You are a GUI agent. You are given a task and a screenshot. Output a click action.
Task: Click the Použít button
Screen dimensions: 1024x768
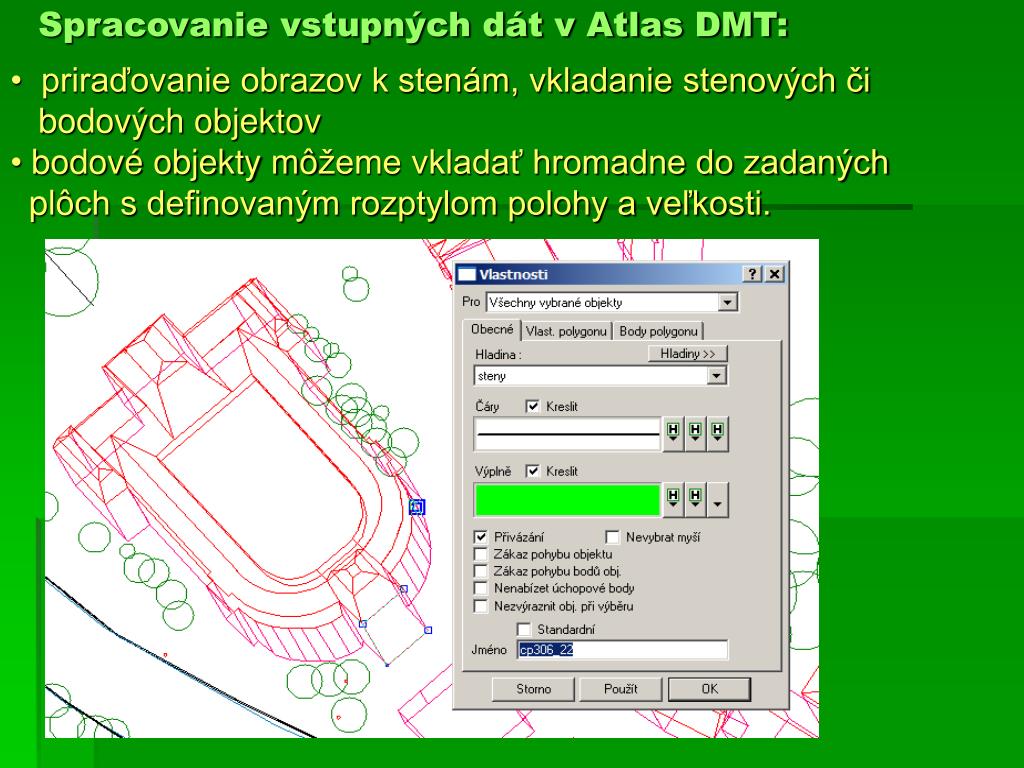[620, 689]
